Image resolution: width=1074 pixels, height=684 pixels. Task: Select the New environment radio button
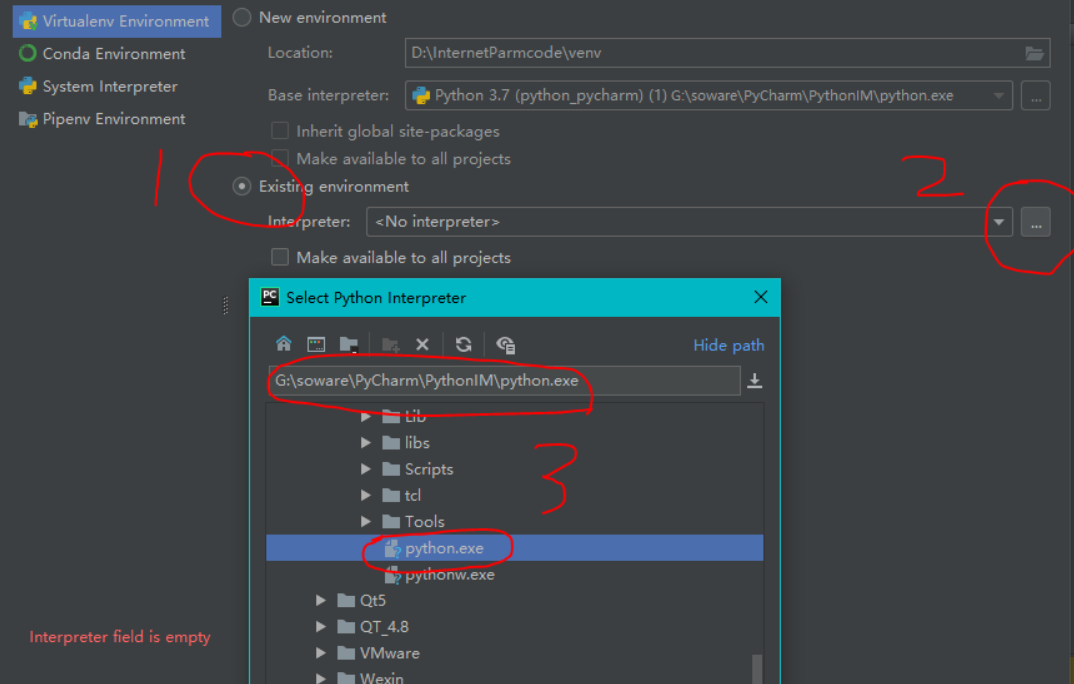(242, 18)
